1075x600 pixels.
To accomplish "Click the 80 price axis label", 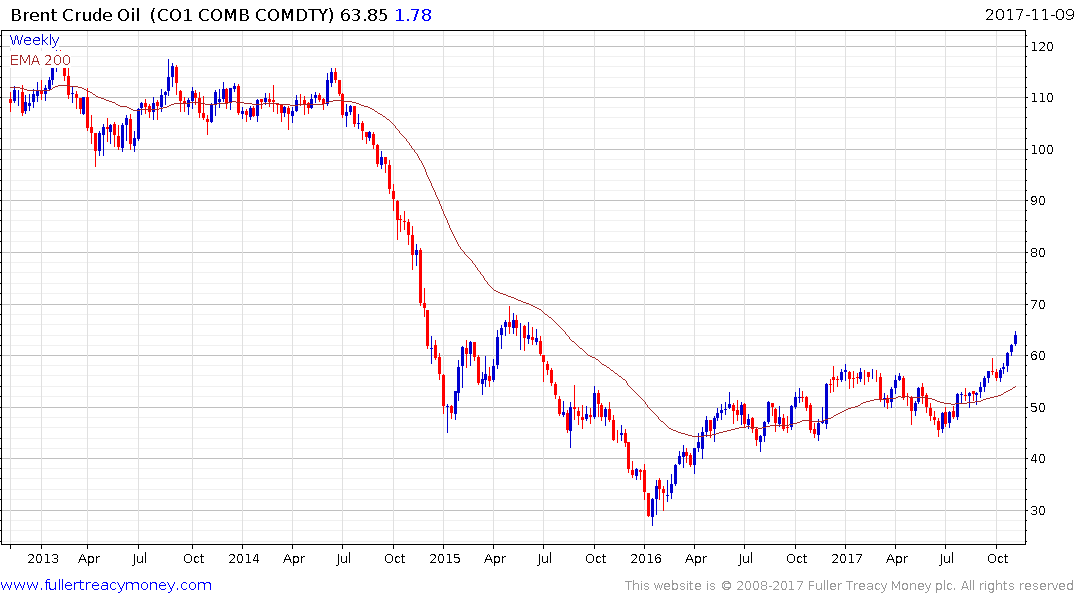I will pos(1038,252).
